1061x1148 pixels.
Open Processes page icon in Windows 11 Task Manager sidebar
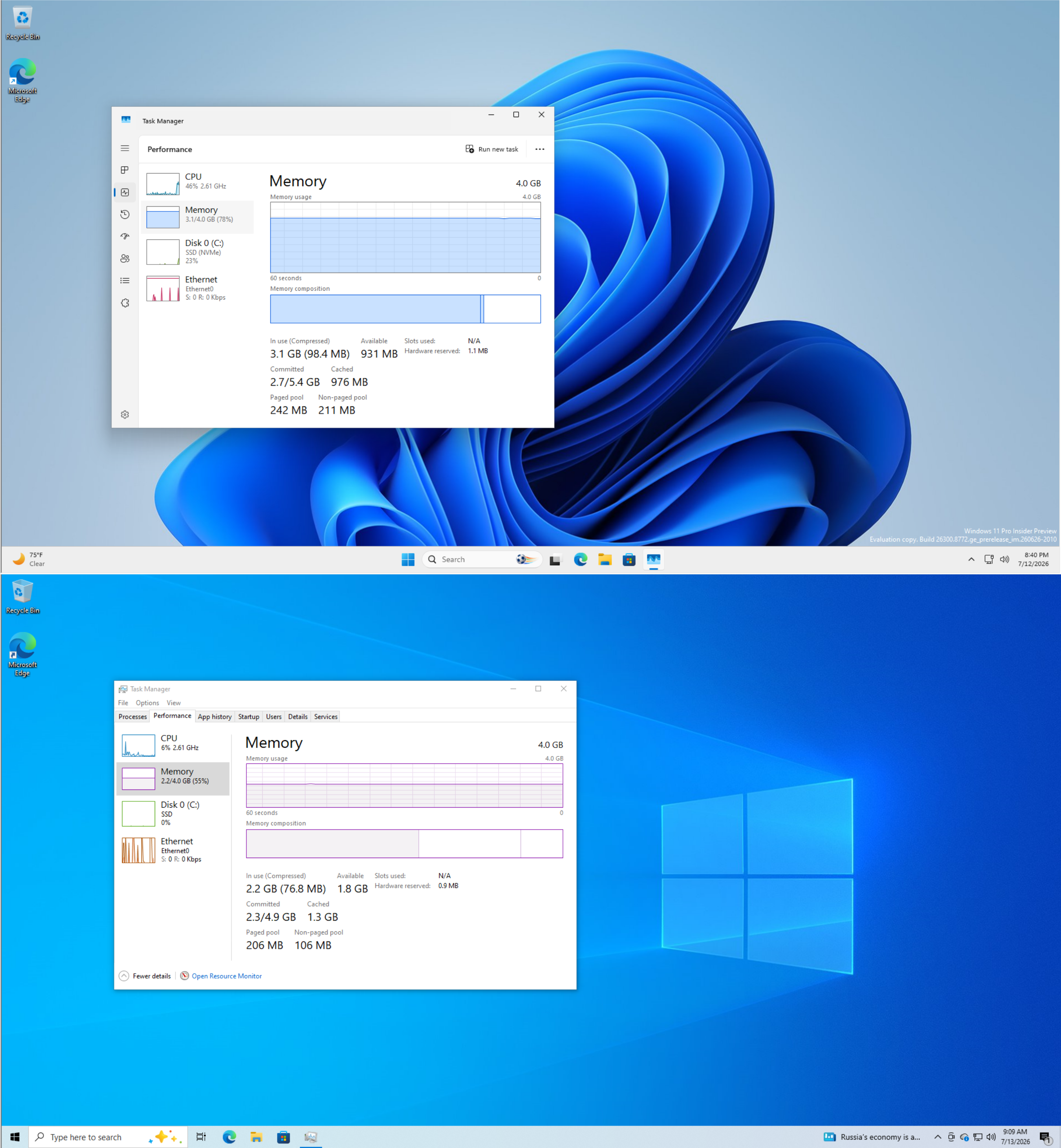pyautogui.click(x=125, y=170)
